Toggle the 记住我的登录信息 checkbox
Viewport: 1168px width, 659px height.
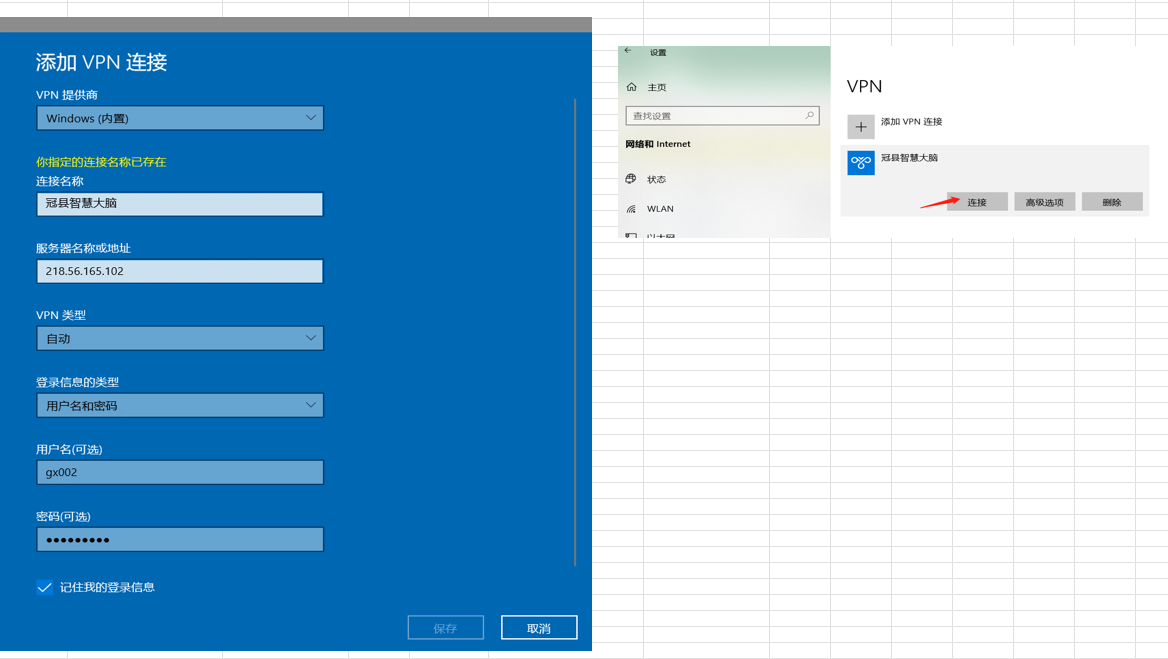(x=44, y=588)
